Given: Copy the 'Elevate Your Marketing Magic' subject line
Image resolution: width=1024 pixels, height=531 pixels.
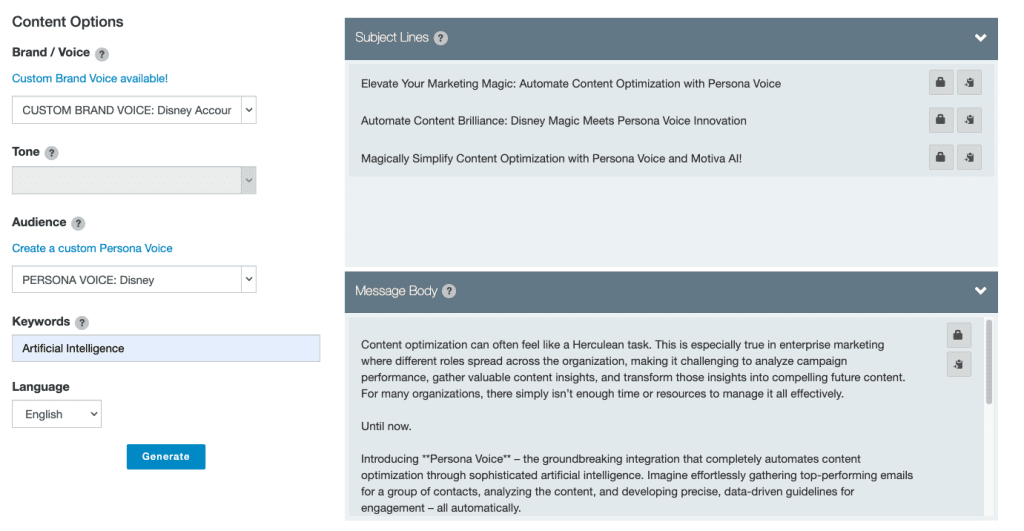Looking at the screenshot, I should coord(969,83).
